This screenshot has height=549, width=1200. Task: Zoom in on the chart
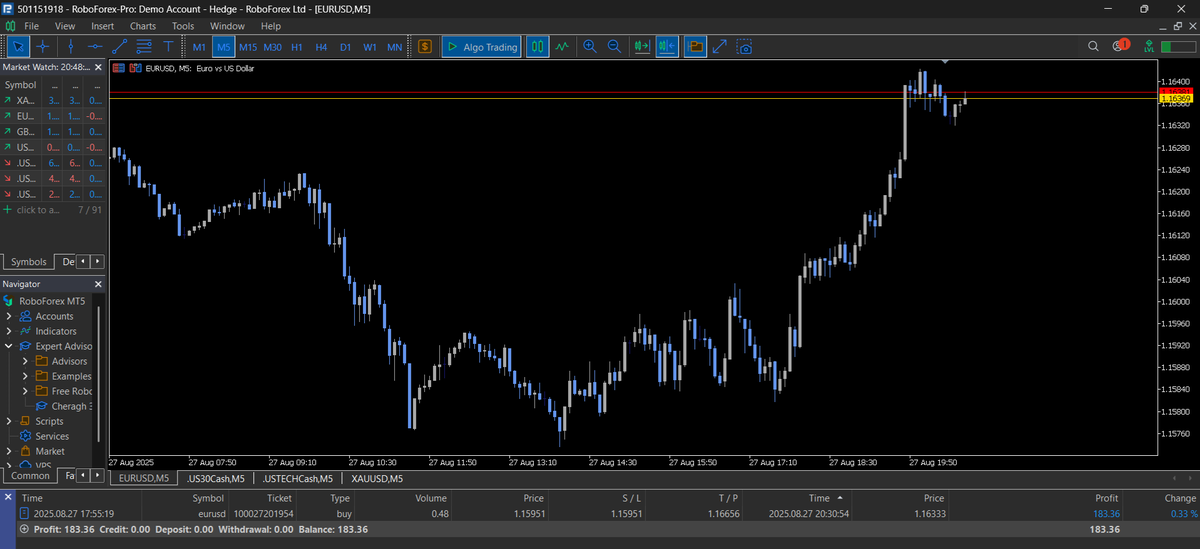coord(590,46)
